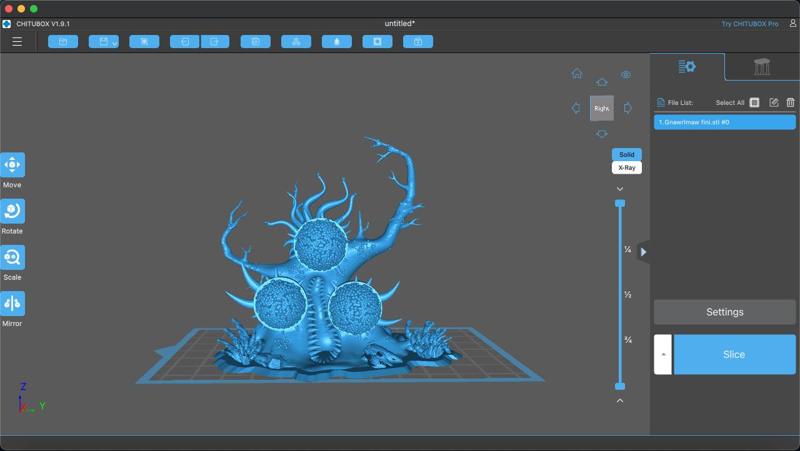800x451 pixels.
Task: Toggle the Select All checkbox
Action: 755,102
